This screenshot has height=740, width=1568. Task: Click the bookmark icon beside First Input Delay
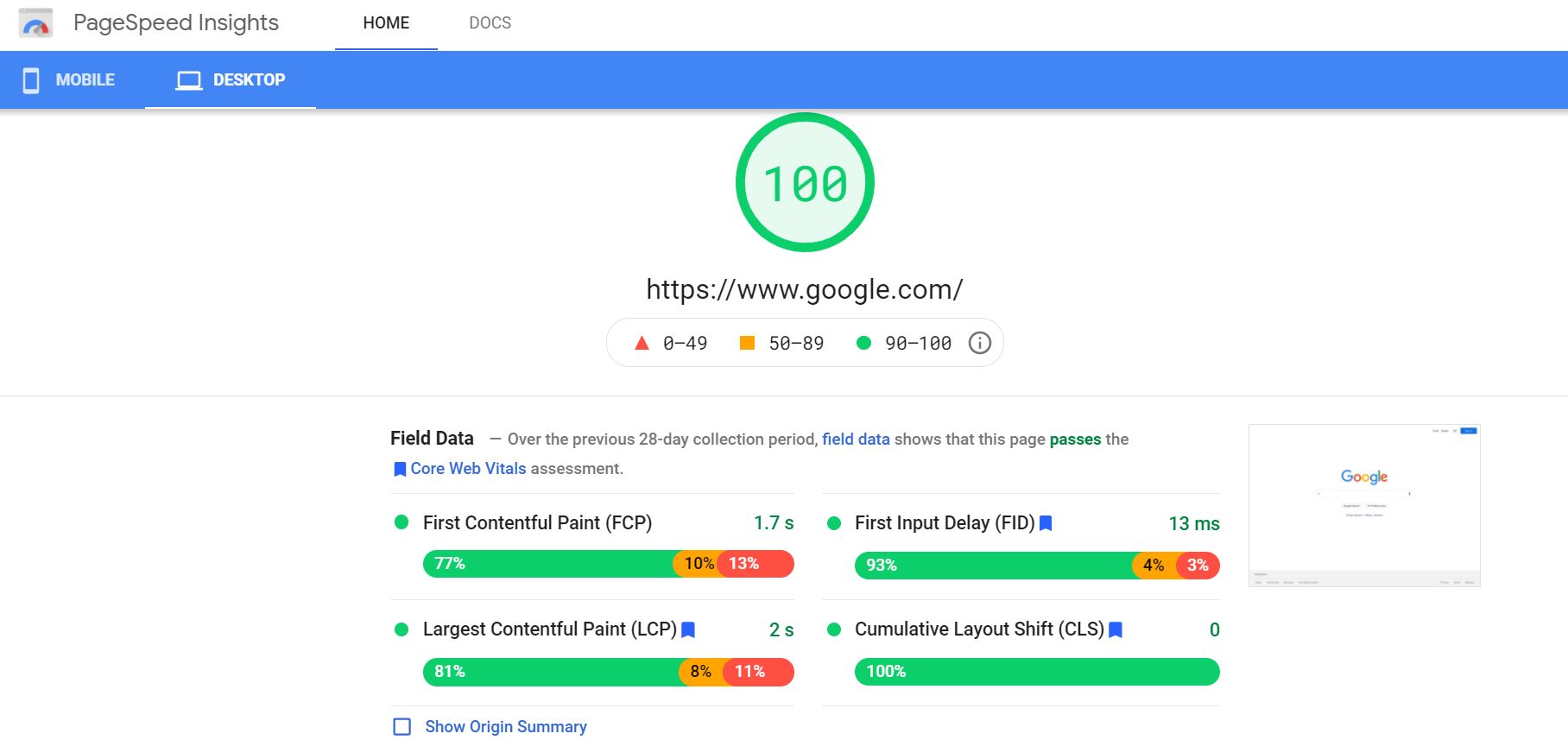[x=1046, y=523]
